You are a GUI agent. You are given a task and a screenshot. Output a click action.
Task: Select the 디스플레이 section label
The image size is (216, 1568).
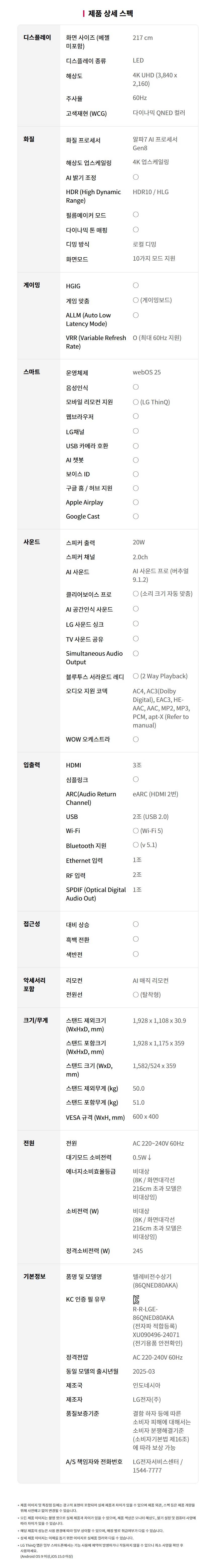pos(37,38)
